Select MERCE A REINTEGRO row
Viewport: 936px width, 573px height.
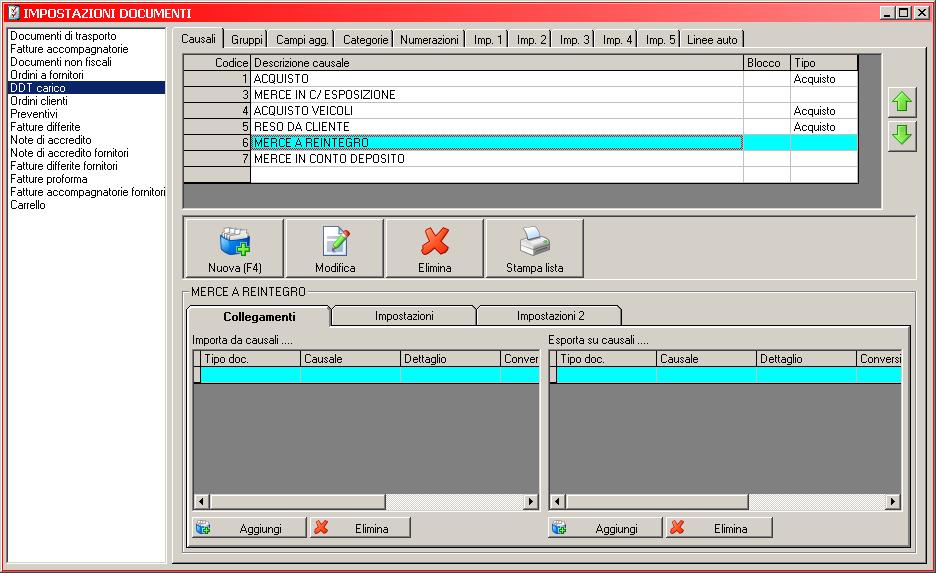click(x=521, y=143)
